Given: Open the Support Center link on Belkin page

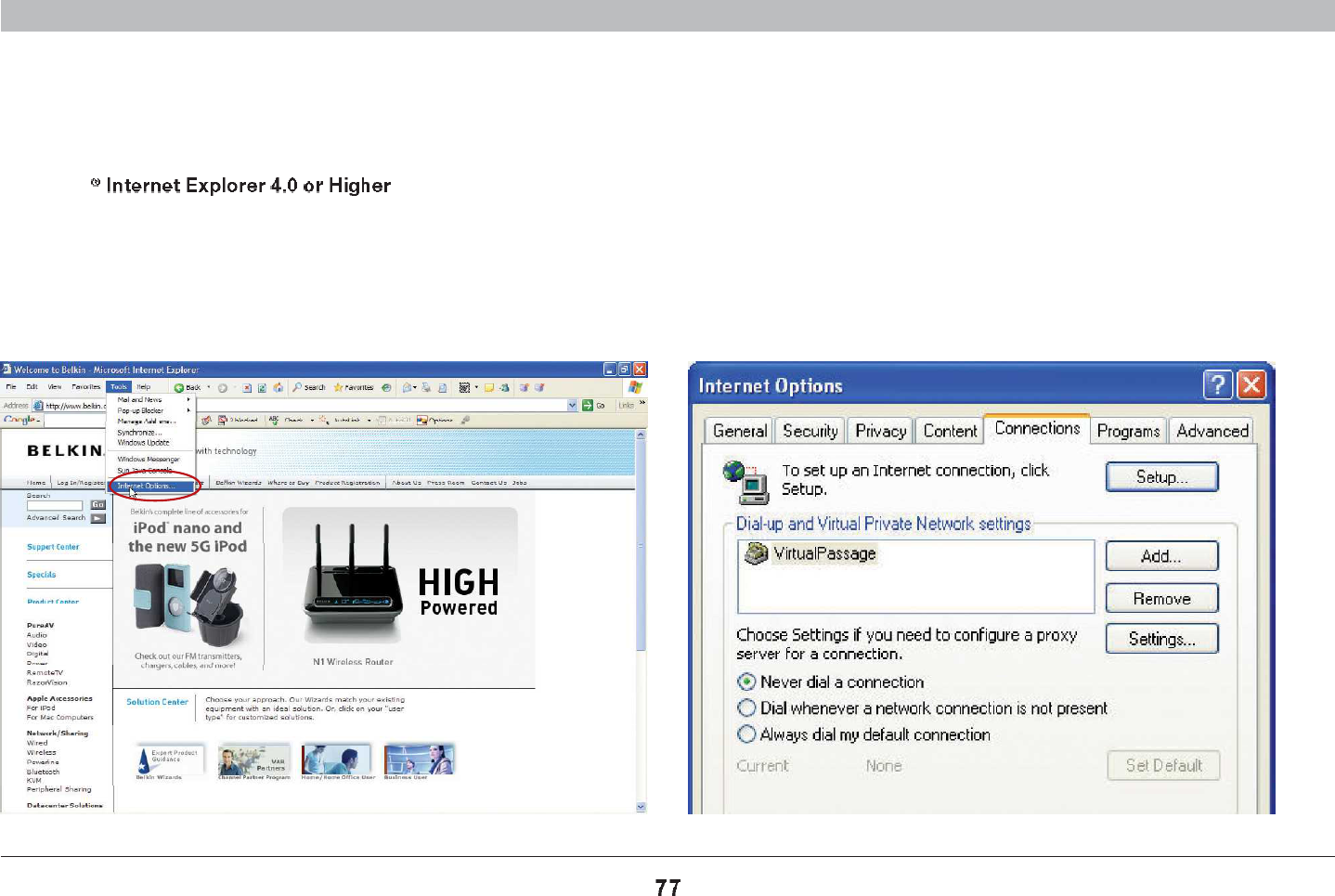Looking at the screenshot, I should click(53, 547).
